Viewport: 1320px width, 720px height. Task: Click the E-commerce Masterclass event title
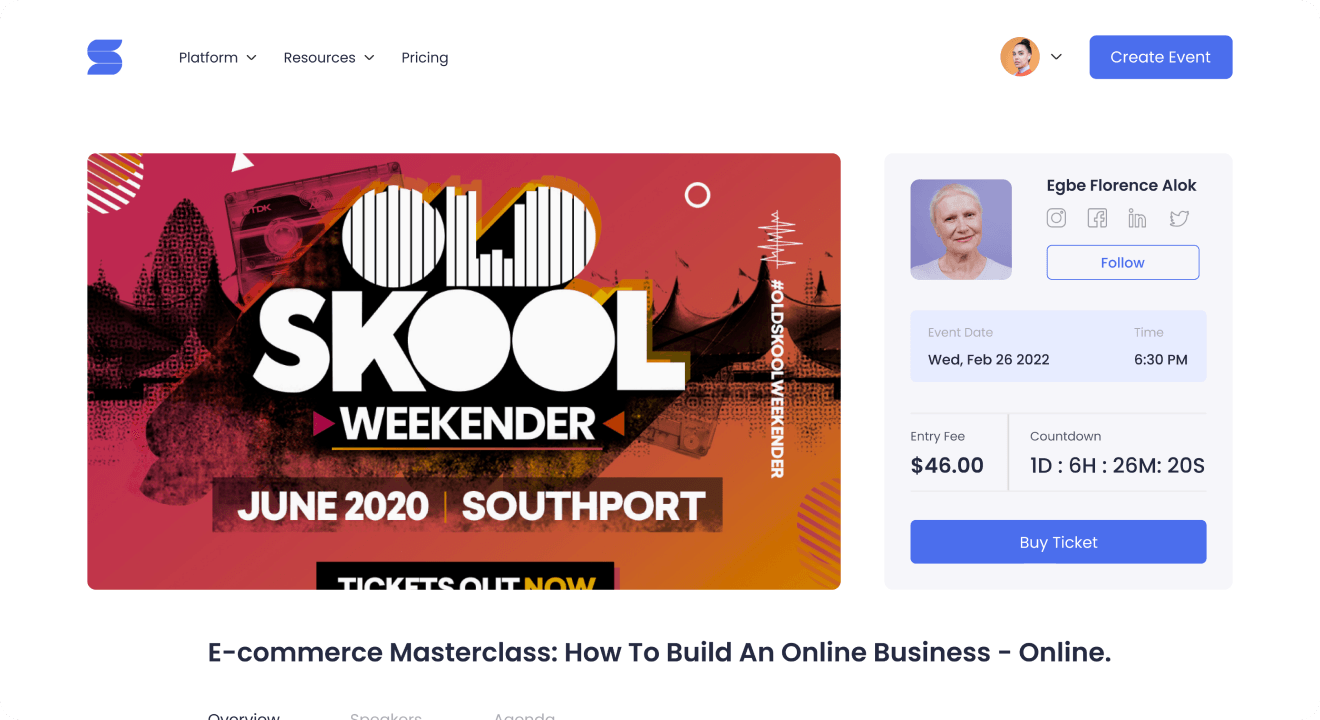tap(660, 652)
